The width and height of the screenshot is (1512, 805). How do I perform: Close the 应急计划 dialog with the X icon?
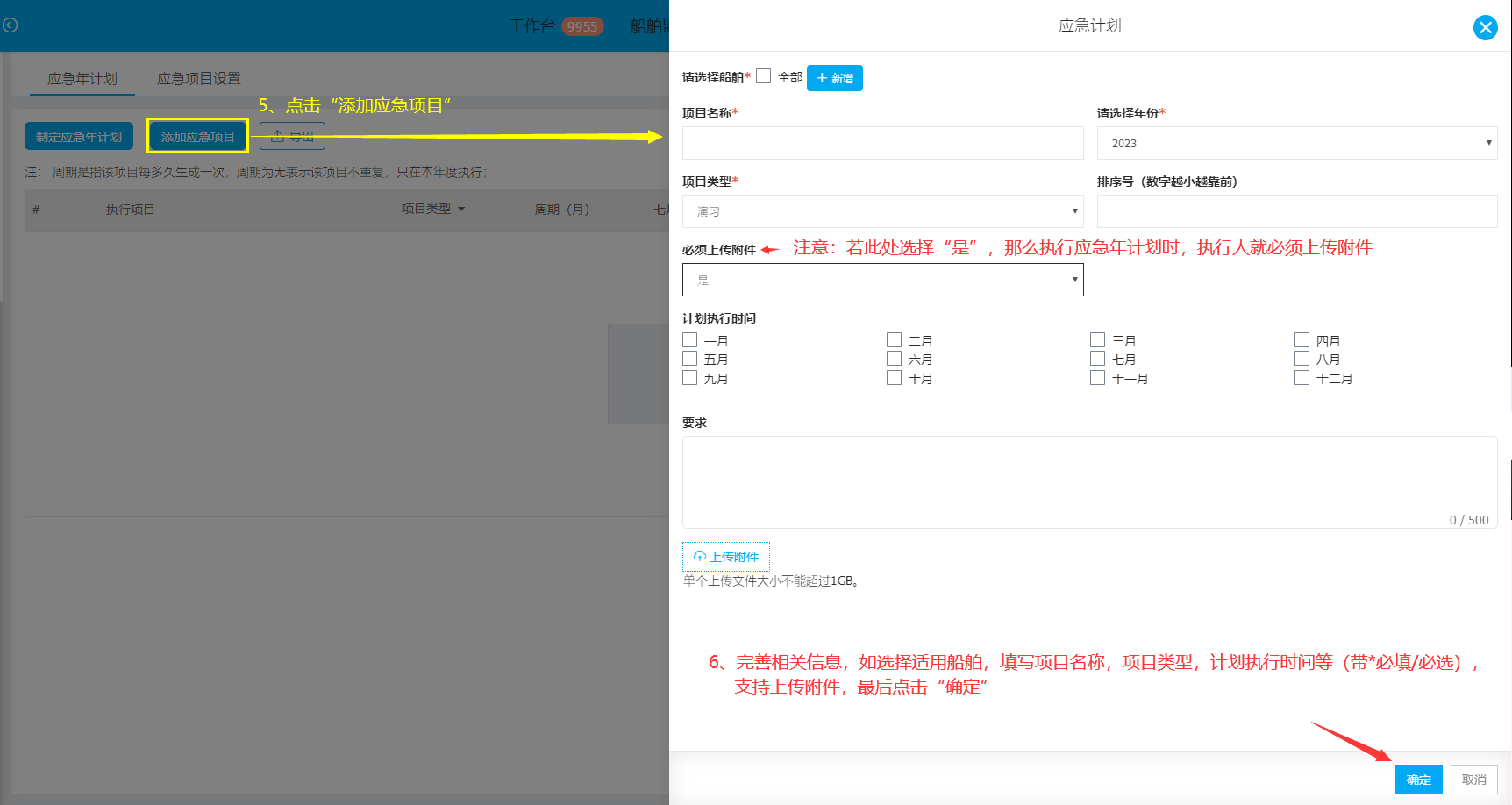click(1485, 27)
